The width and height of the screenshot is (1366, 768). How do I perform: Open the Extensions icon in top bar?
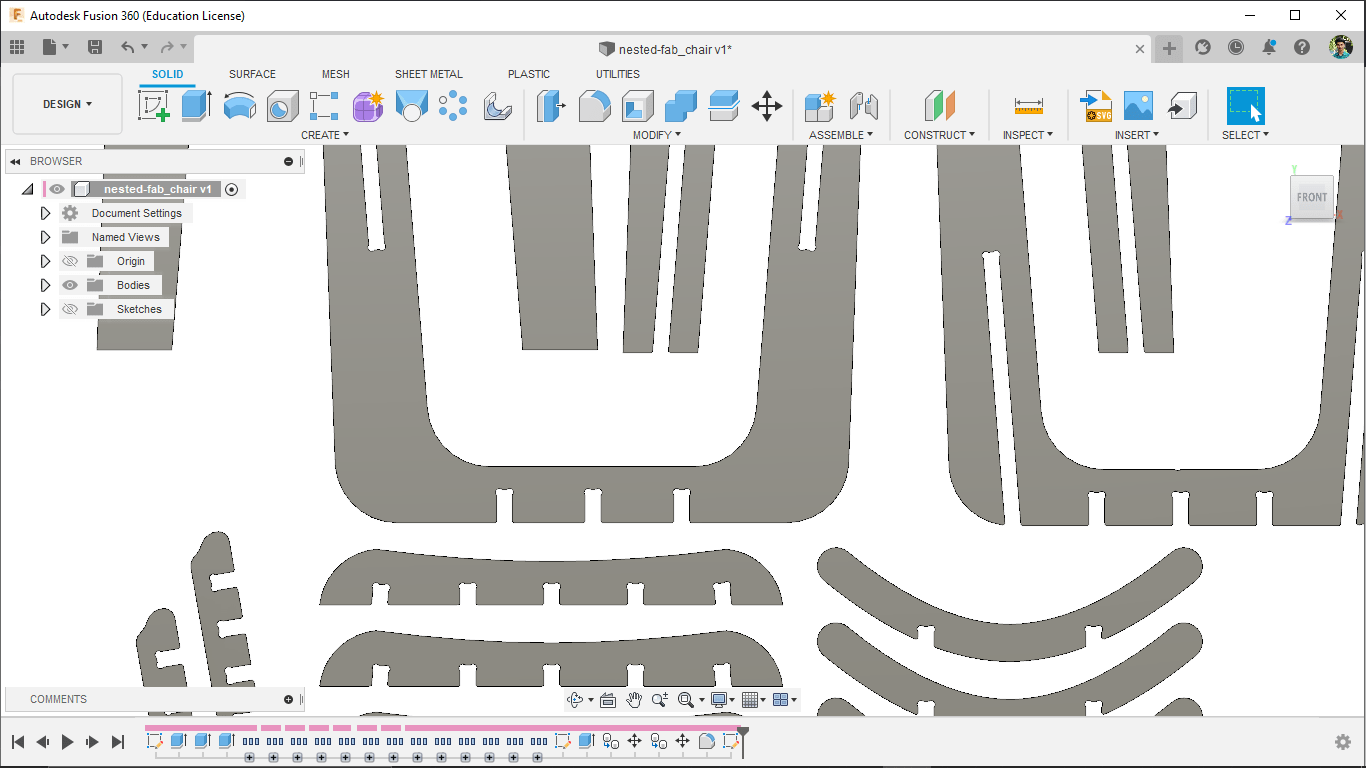(1203, 47)
